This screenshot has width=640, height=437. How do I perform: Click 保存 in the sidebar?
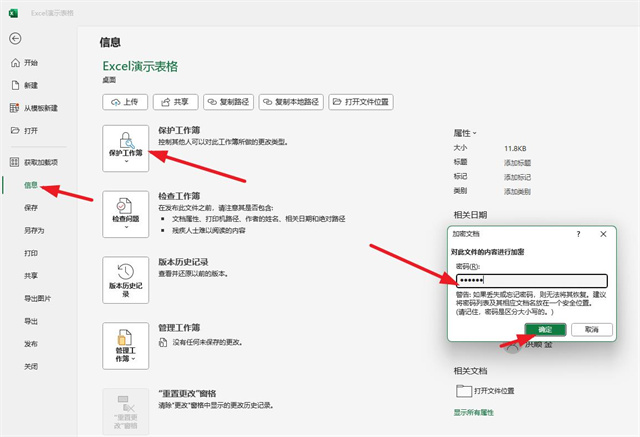coord(31,208)
